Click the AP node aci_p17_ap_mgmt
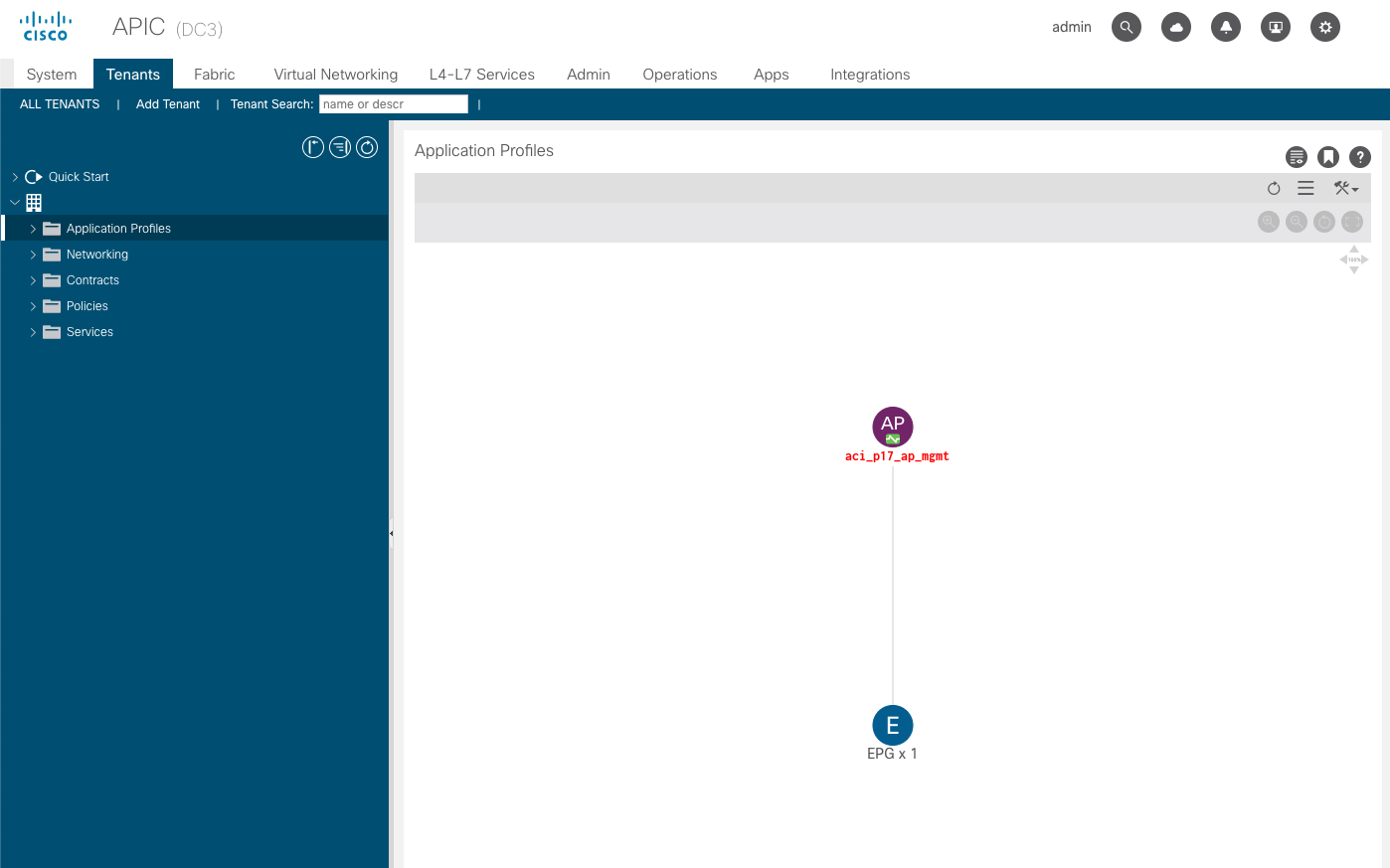 (x=893, y=427)
